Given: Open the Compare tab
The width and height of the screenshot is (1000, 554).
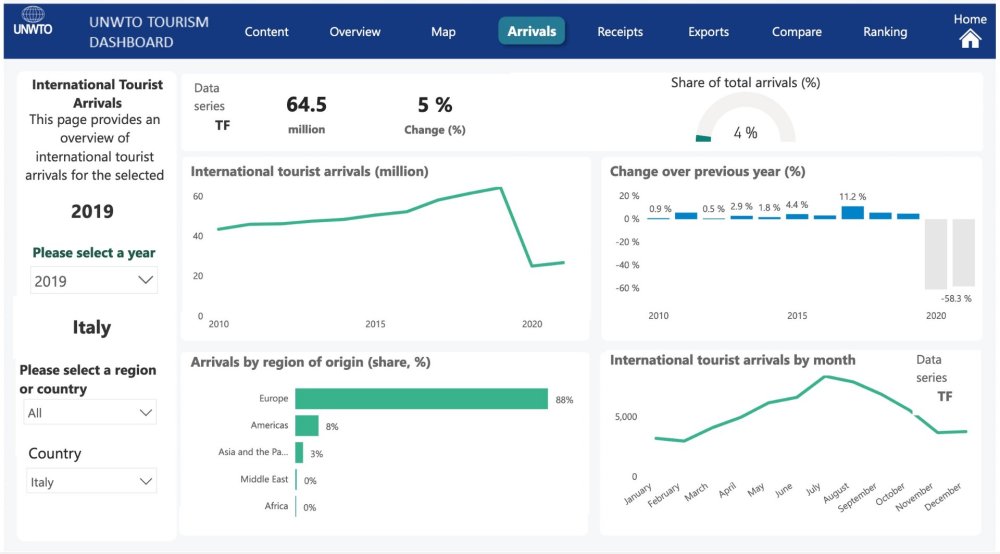Looking at the screenshot, I should (797, 32).
